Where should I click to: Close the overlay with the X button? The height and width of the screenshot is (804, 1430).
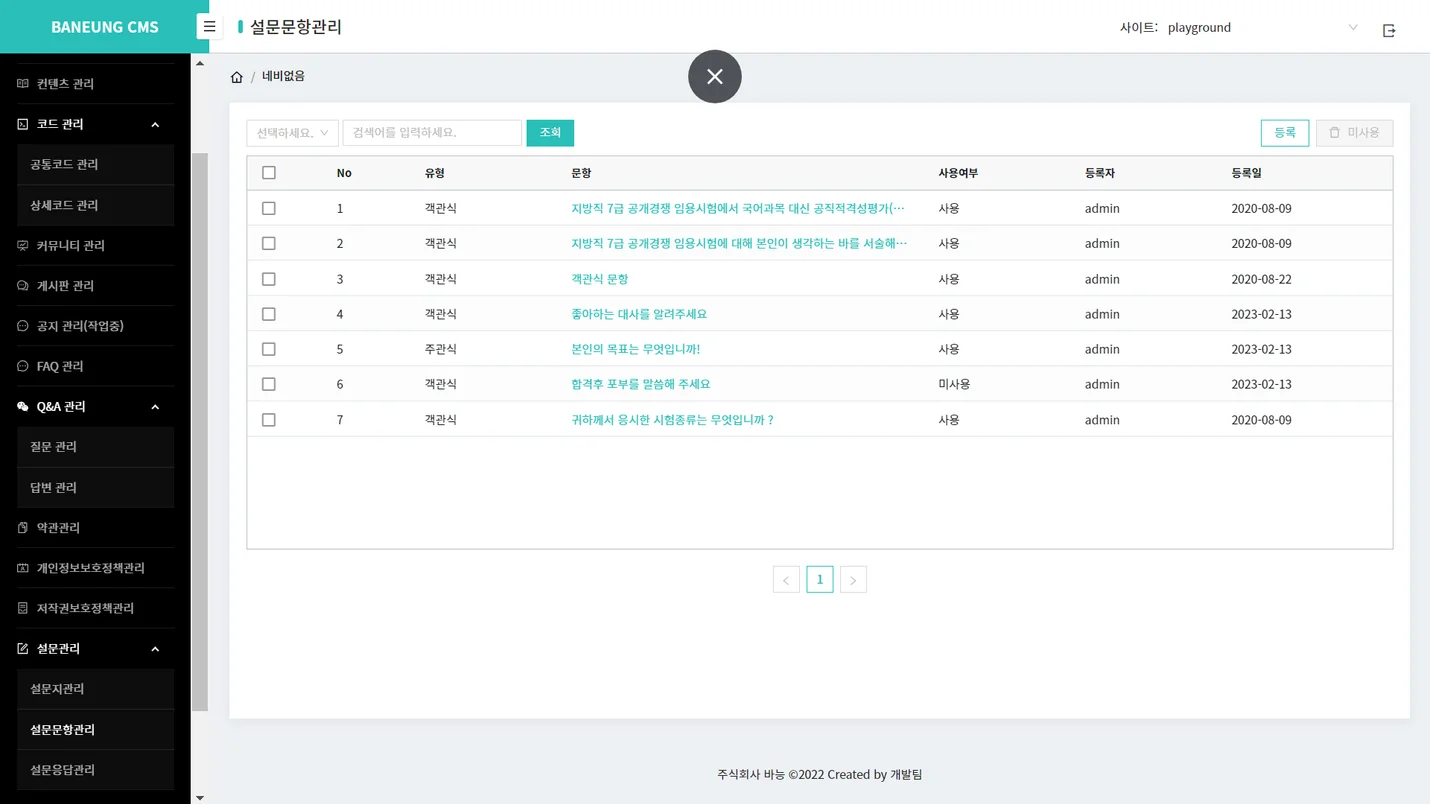[715, 76]
